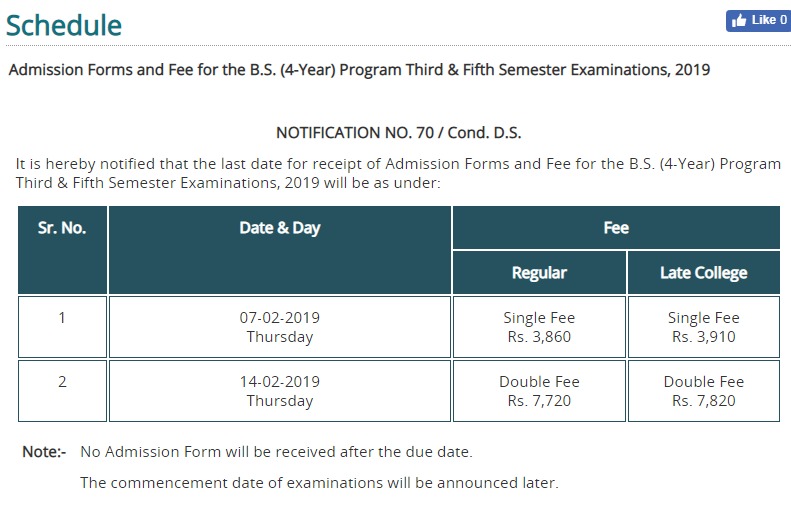Click the Single Fee Rs. 3,860 cell
Viewport: 791px width, 515px height.
pos(539,327)
